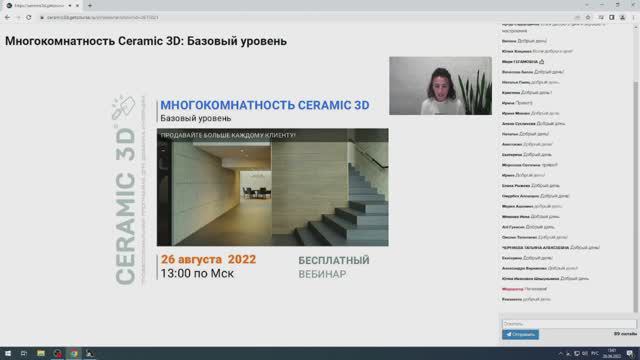Open the Chrome three-dot menu
The width and height of the screenshot is (640, 360).
[x=633, y=18]
